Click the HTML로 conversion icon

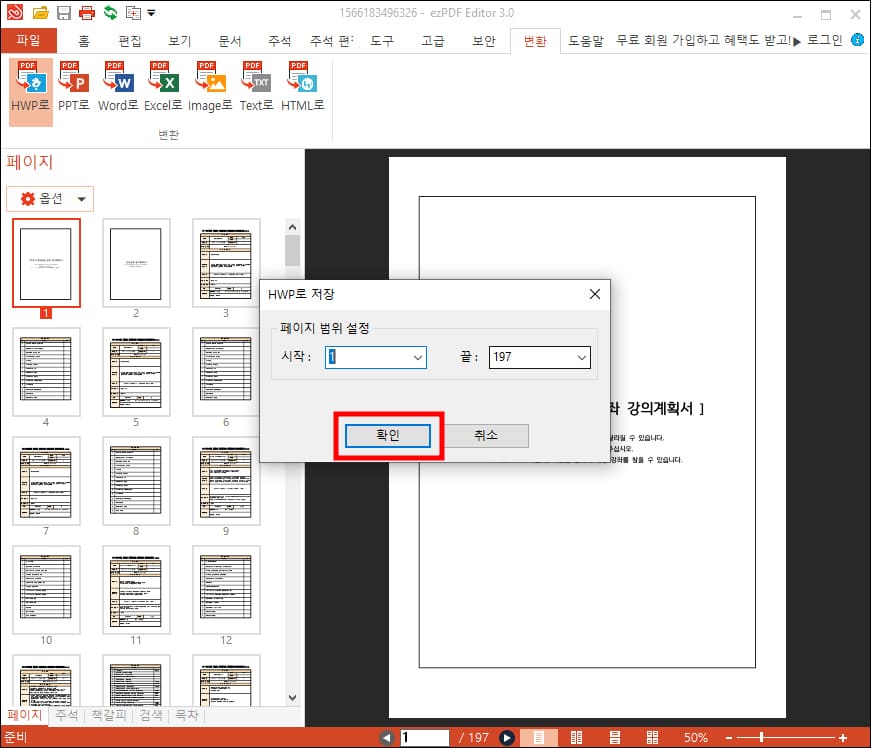coord(302,89)
